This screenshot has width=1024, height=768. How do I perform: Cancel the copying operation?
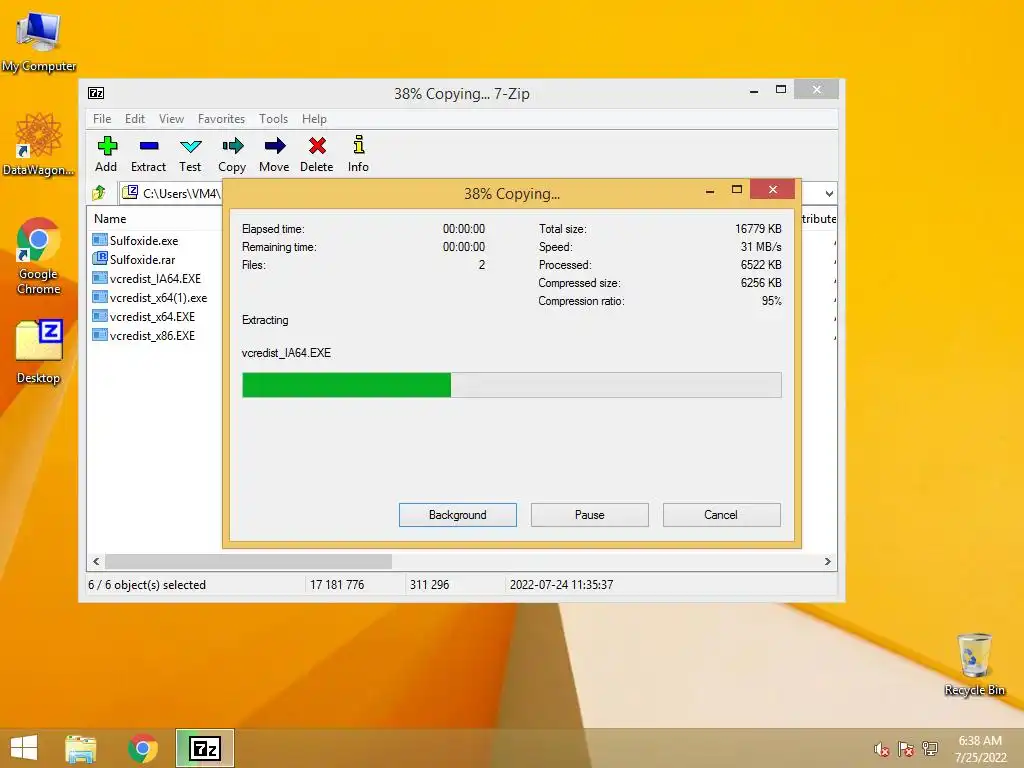pyautogui.click(x=722, y=515)
